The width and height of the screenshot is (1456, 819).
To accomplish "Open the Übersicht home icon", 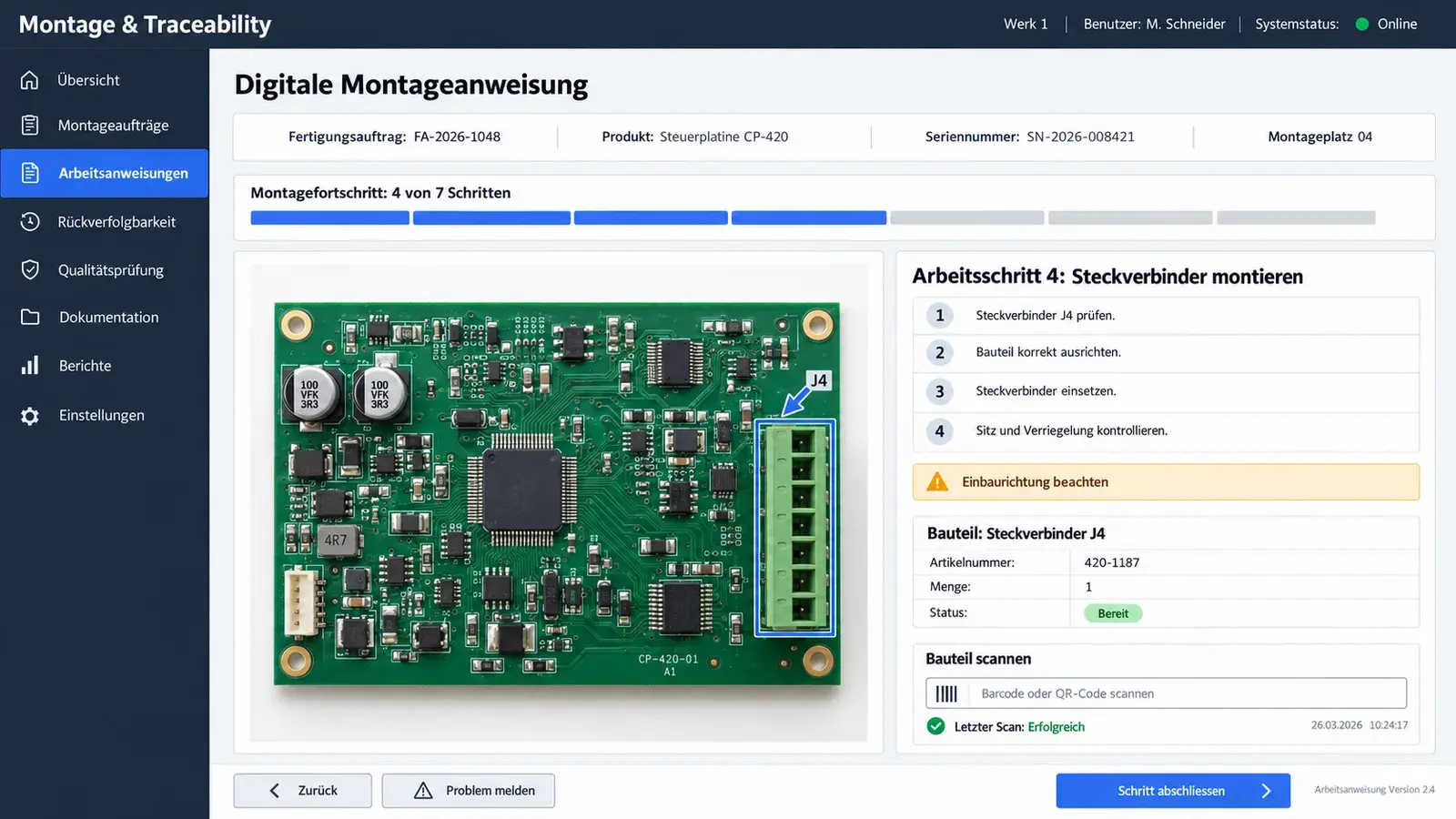I will point(30,80).
